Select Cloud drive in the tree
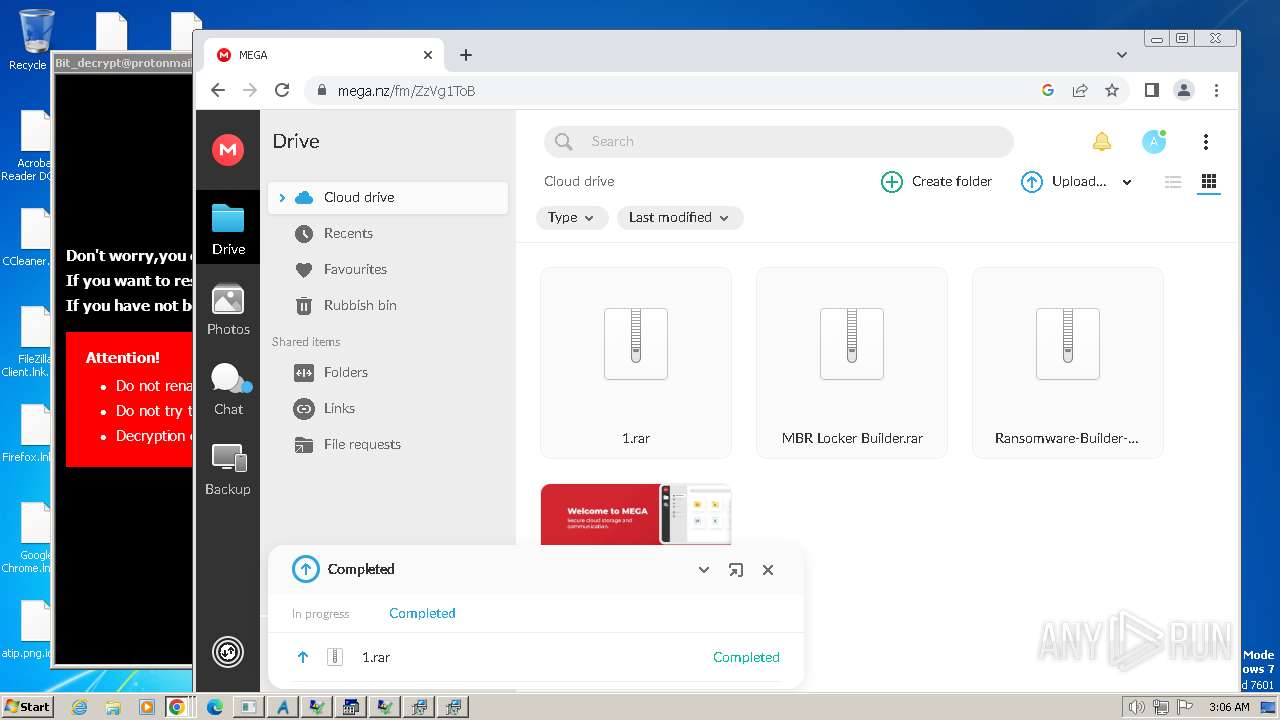 (388, 197)
